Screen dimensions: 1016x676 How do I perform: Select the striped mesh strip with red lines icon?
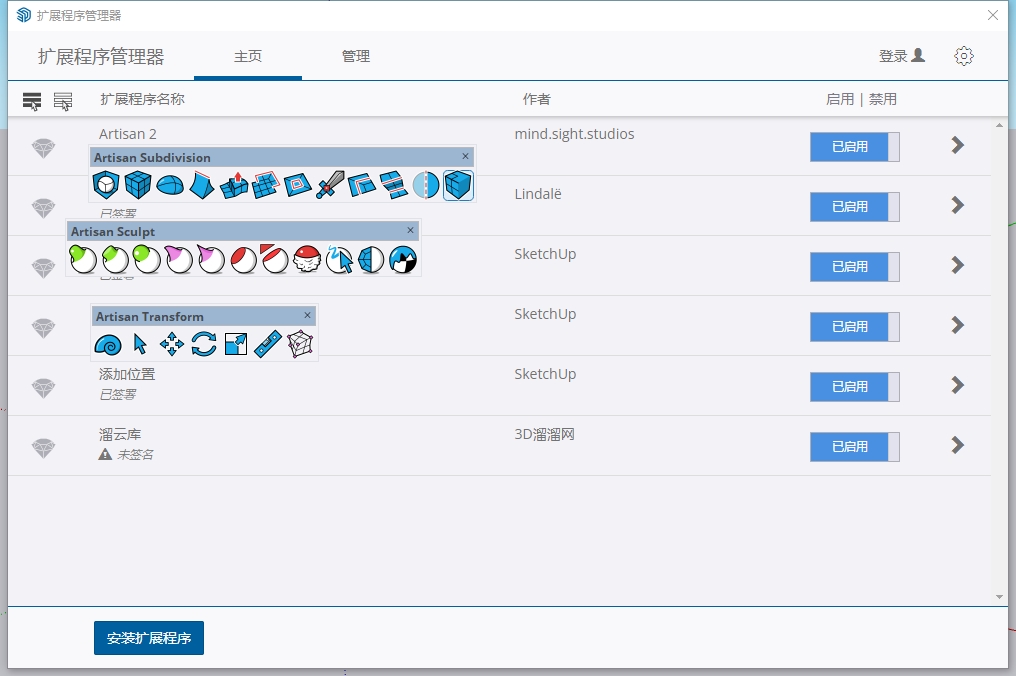(393, 185)
